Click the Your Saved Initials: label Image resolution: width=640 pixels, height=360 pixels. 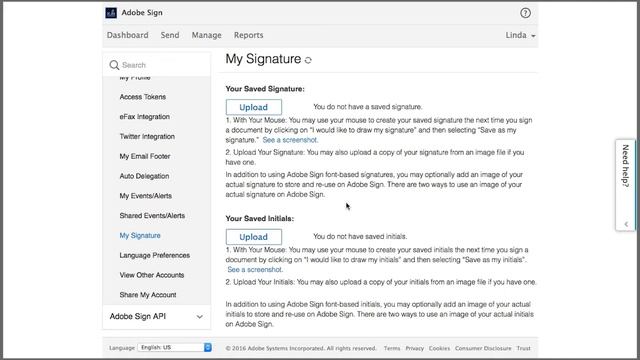[260, 219]
